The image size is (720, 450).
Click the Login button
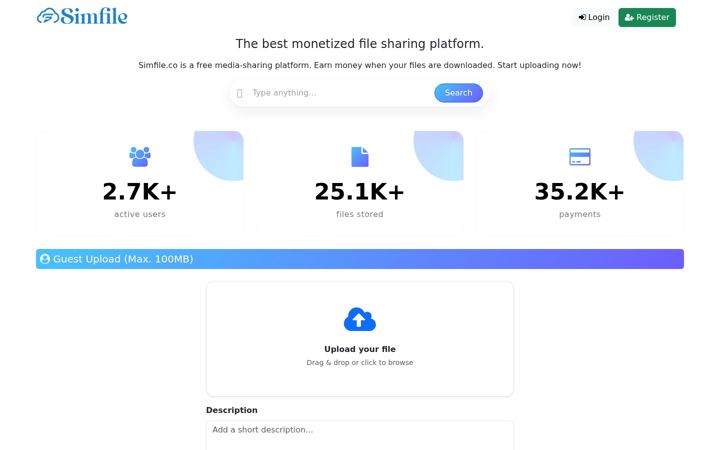coord(594,17)
